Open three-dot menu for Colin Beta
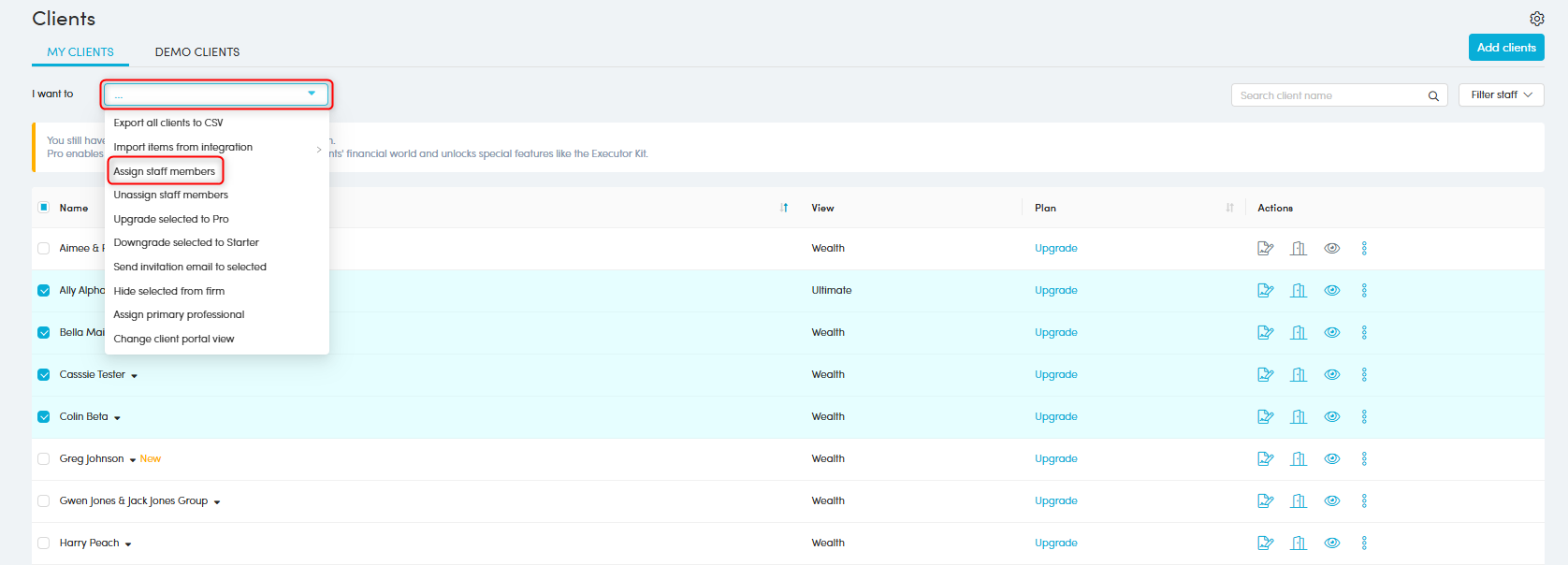Screen dimensions: 1568x565 coord(1363,416)
